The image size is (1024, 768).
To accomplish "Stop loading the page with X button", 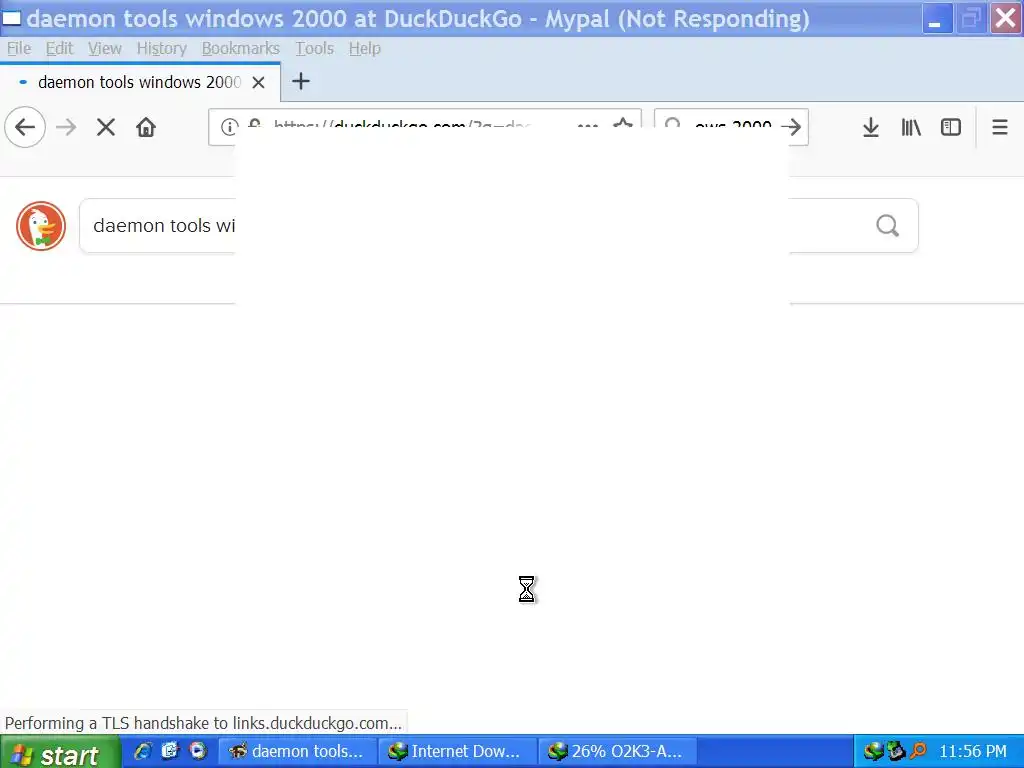I will [x=106, y=127].
